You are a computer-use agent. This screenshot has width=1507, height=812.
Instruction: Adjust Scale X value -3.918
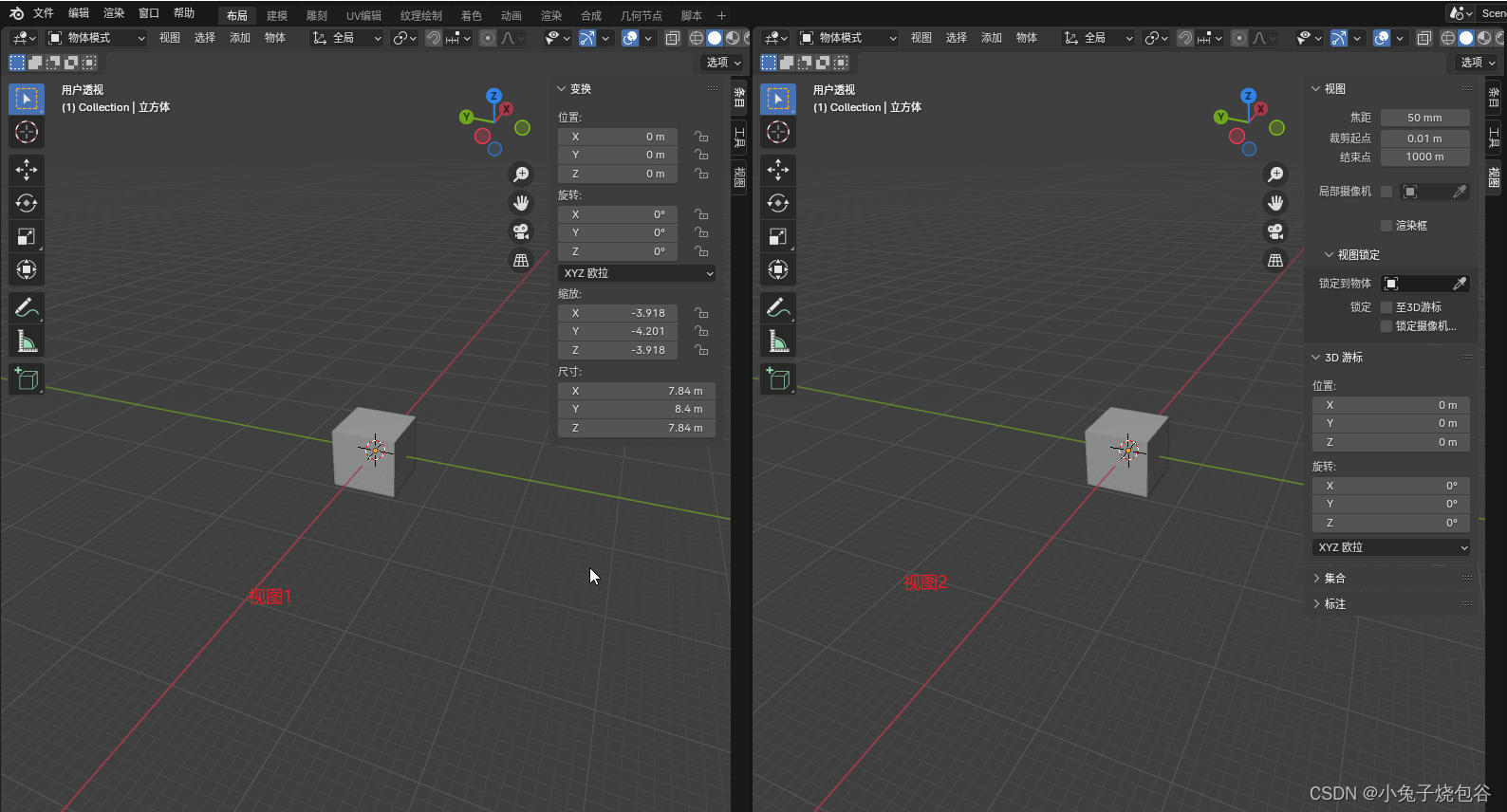618,313
